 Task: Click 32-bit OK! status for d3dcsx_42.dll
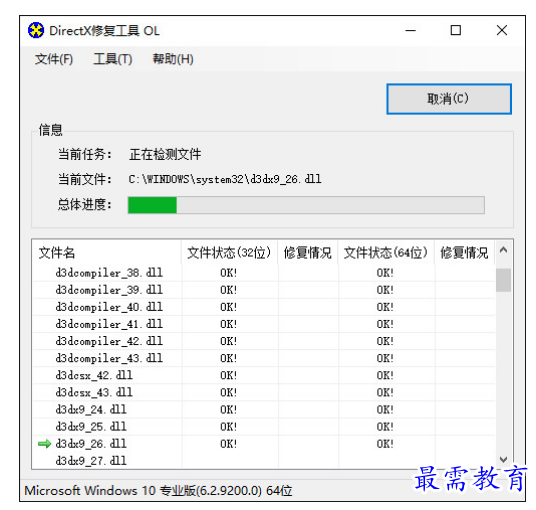pos(229,375)
